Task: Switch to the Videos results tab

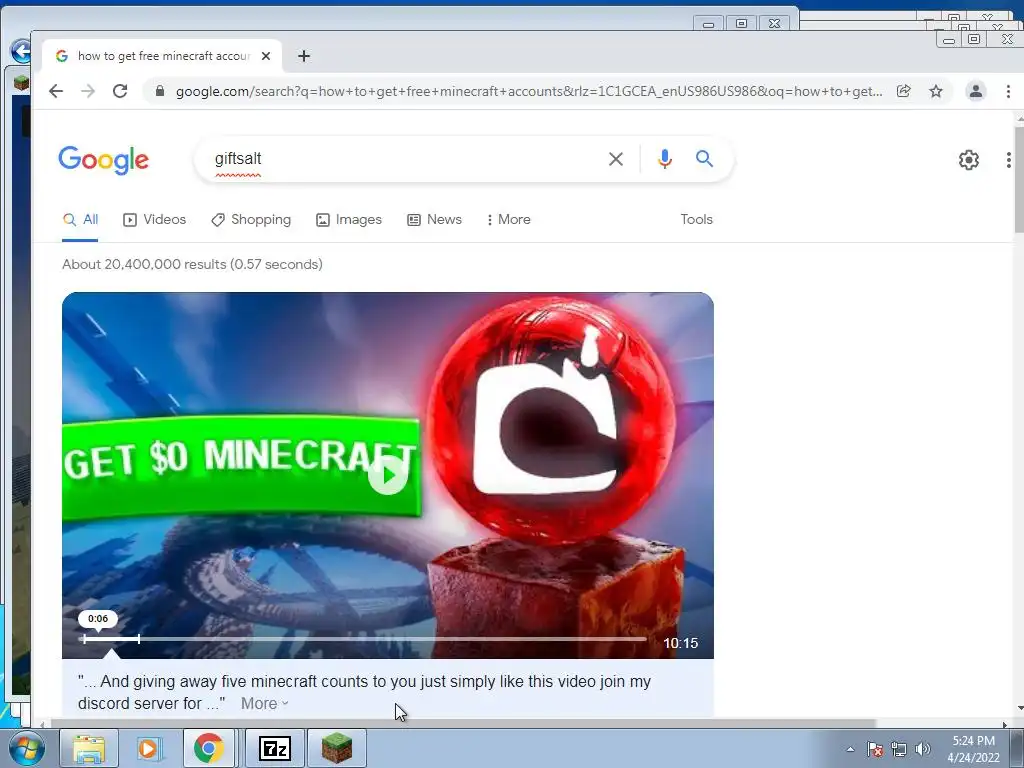Action: coord(155,220)
